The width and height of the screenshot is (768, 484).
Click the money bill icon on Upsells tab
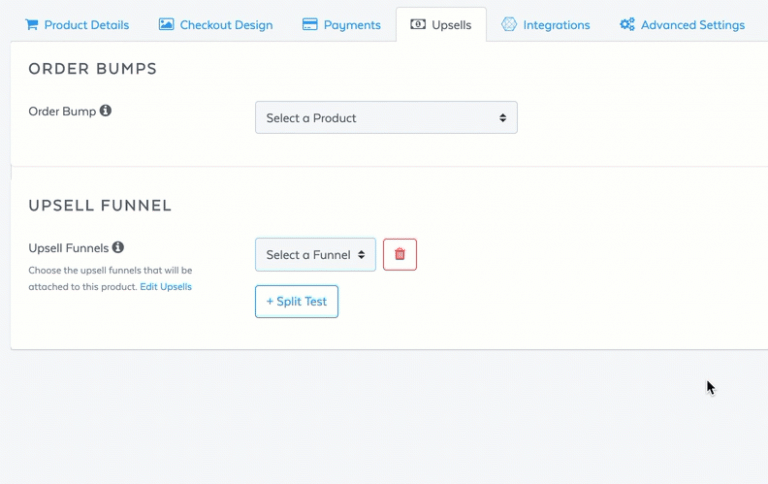point(418,24)
